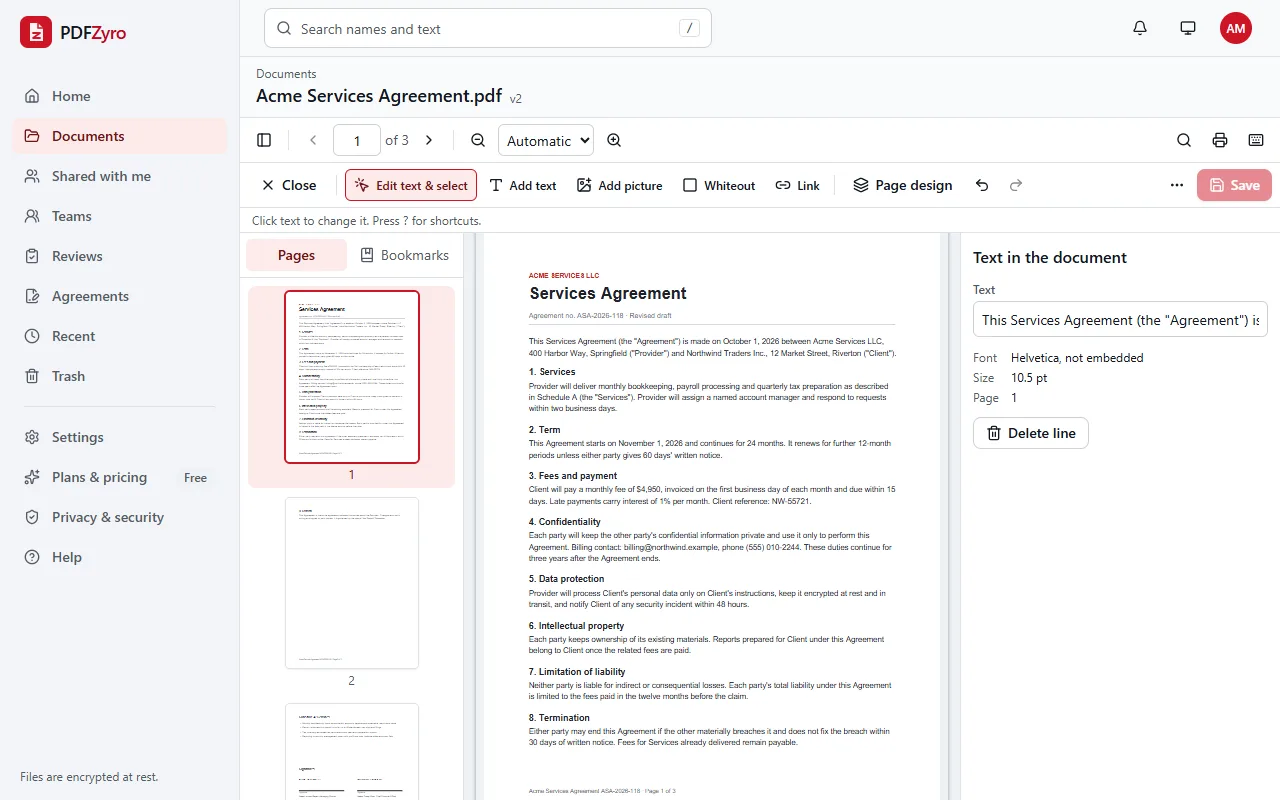Switch to the Pages tab

296,255
